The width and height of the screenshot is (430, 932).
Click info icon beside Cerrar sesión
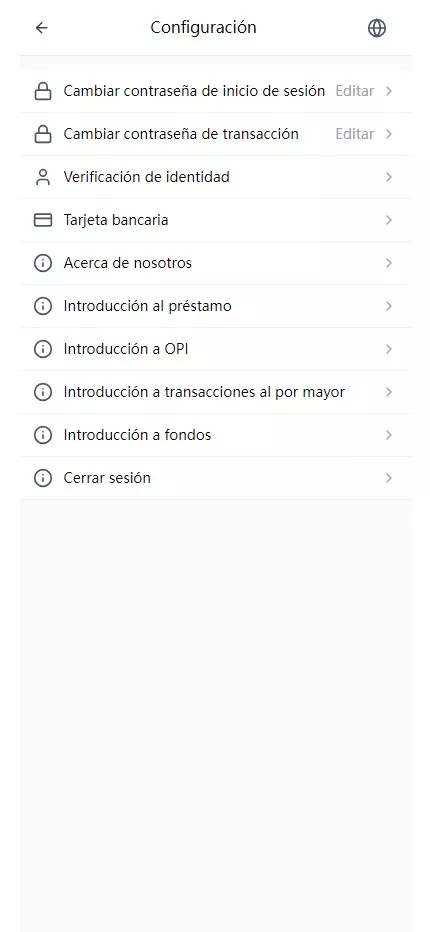43,478
